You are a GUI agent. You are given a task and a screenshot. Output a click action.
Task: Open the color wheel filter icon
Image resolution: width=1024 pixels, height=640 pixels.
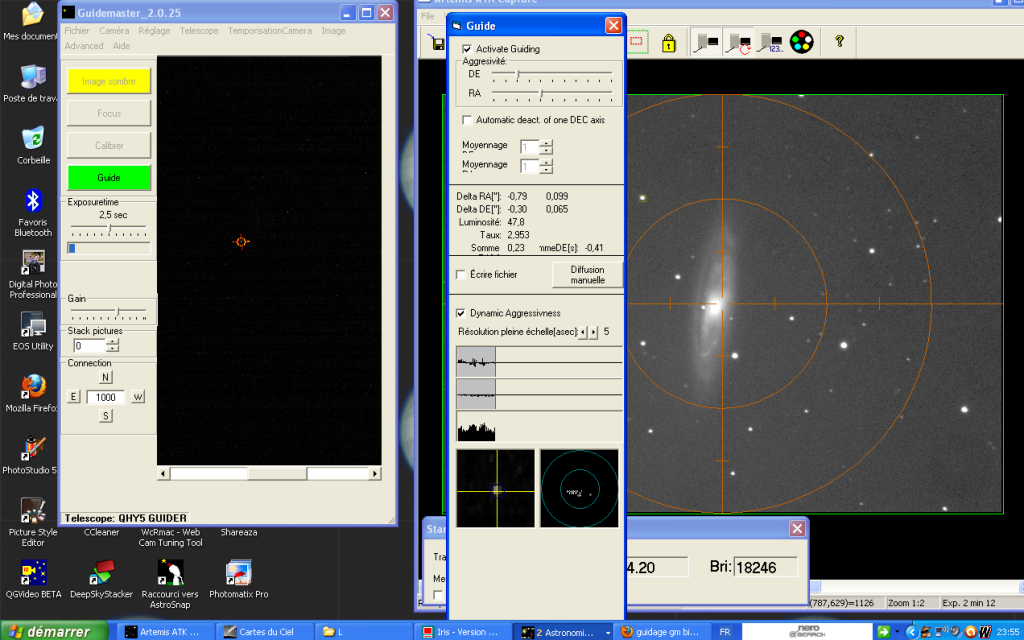pyautogui.click(x=801, y=42)
